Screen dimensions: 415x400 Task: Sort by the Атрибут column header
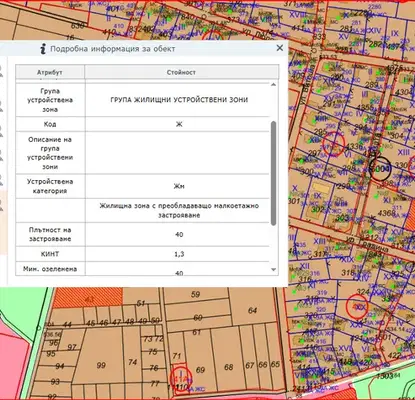(x=50, y=72)
